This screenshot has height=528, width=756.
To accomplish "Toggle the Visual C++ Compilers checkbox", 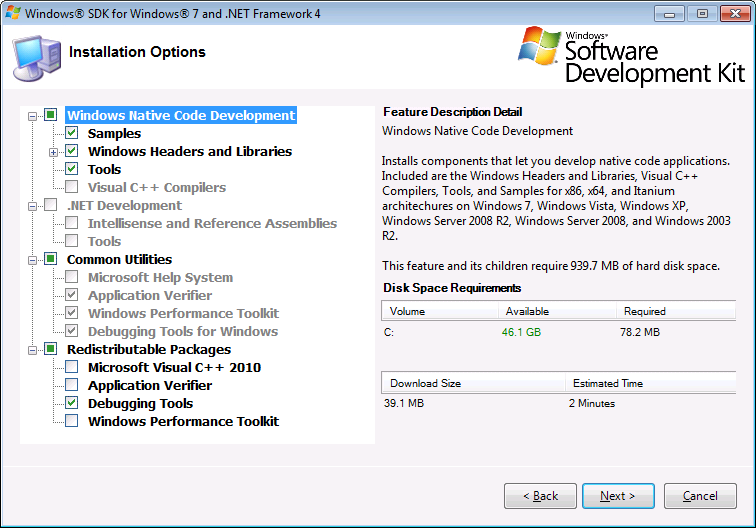I will click(x=72, y=187).
